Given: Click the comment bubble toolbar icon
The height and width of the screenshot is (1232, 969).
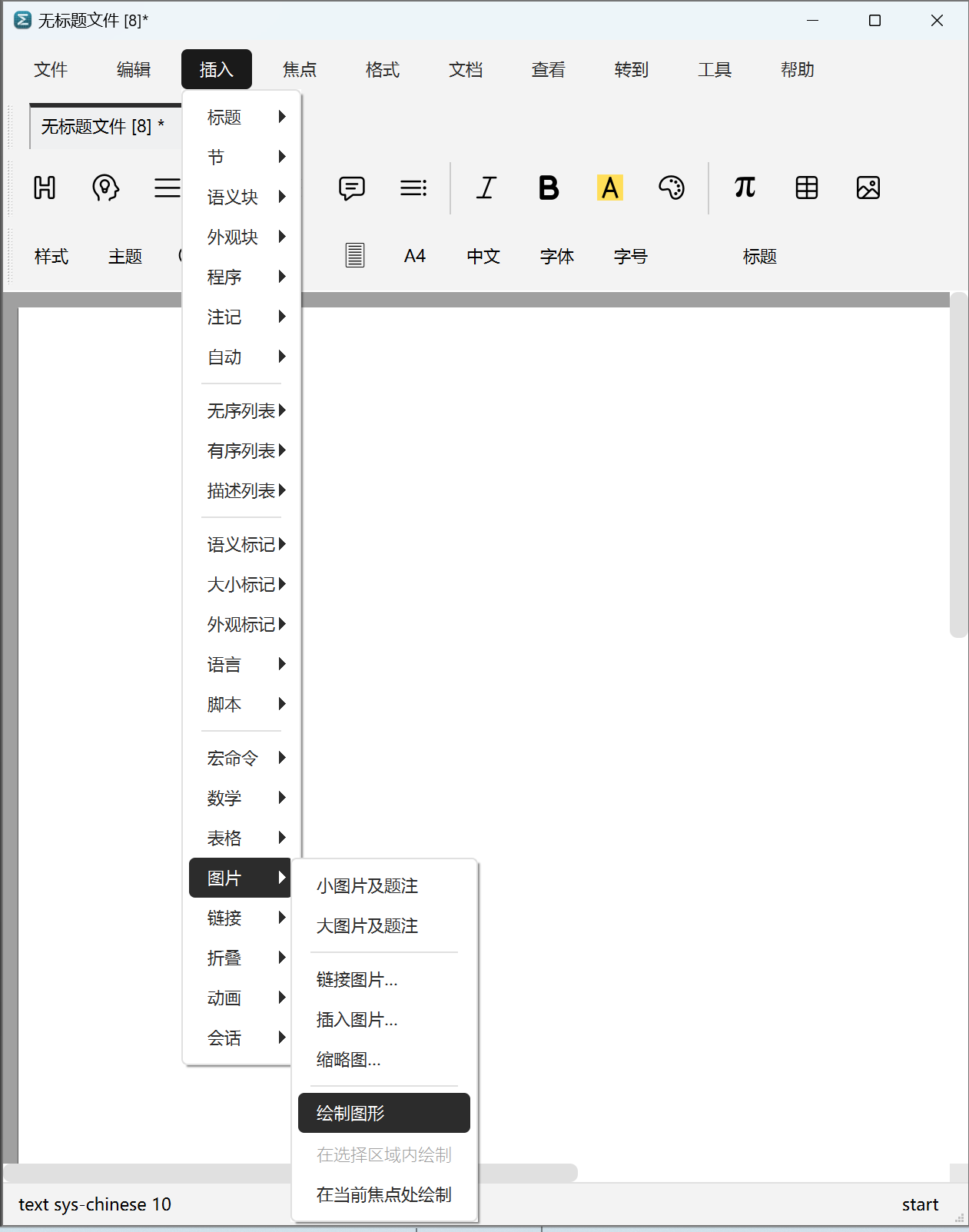Looking at the screenshot, I should tap(352, 188).
